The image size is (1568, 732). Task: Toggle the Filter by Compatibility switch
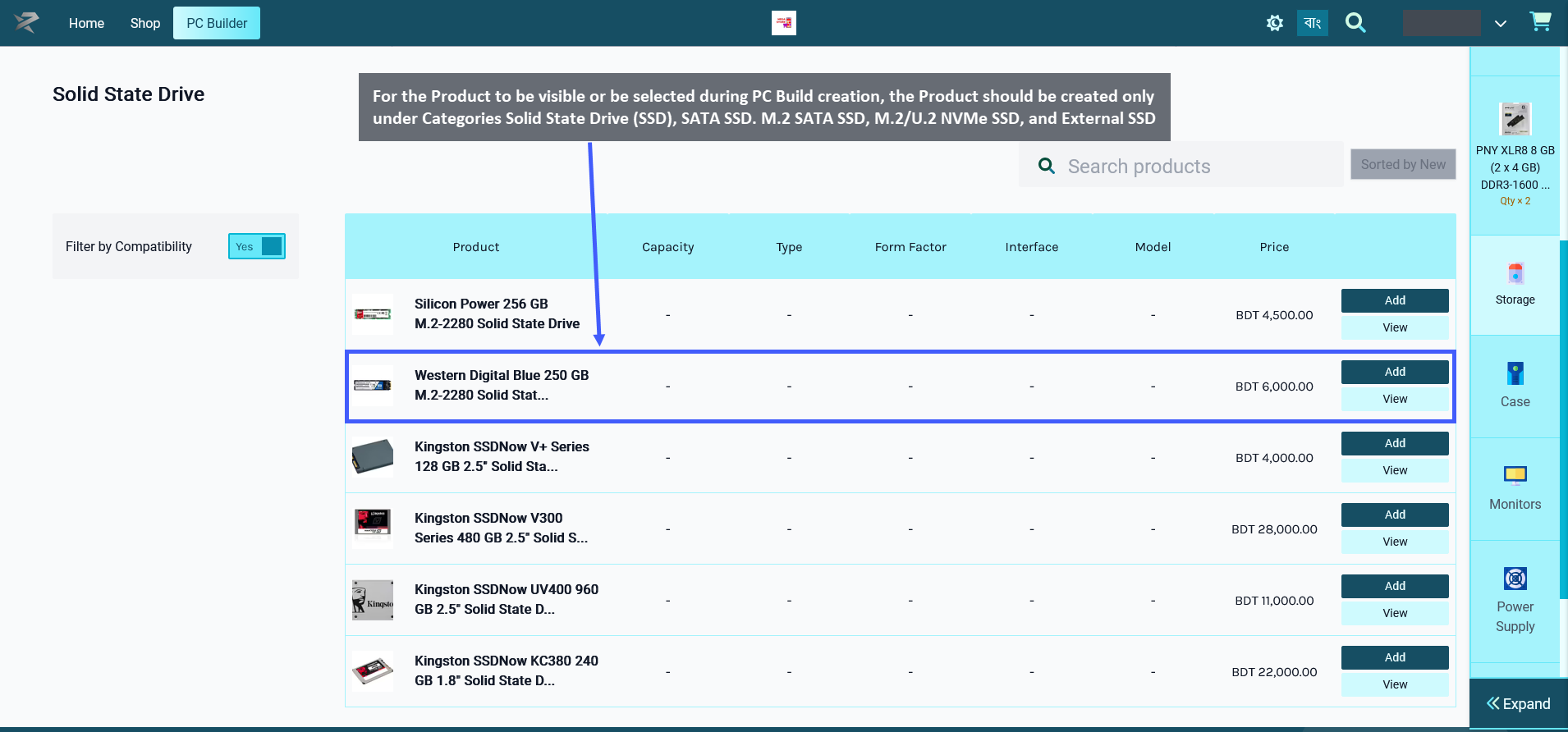[x=257, y=246]
